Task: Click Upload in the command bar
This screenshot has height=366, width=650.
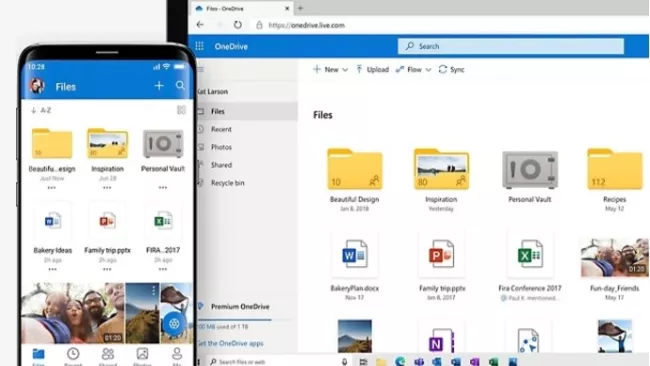Action: coord(372,70)
